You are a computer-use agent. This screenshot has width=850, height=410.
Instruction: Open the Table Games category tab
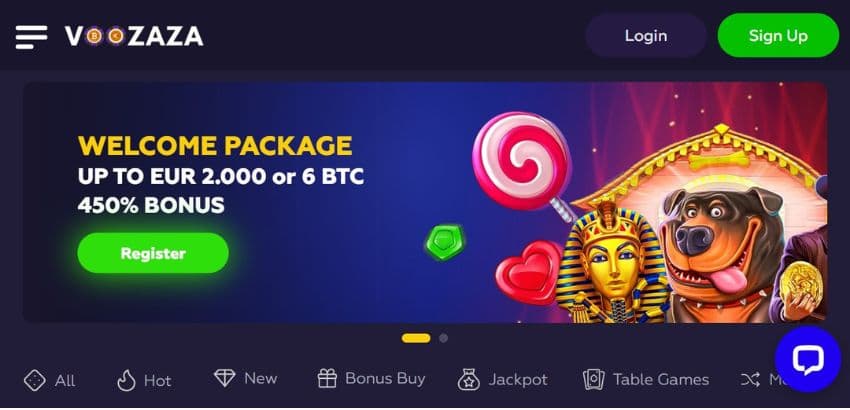[x=646, y=380]
